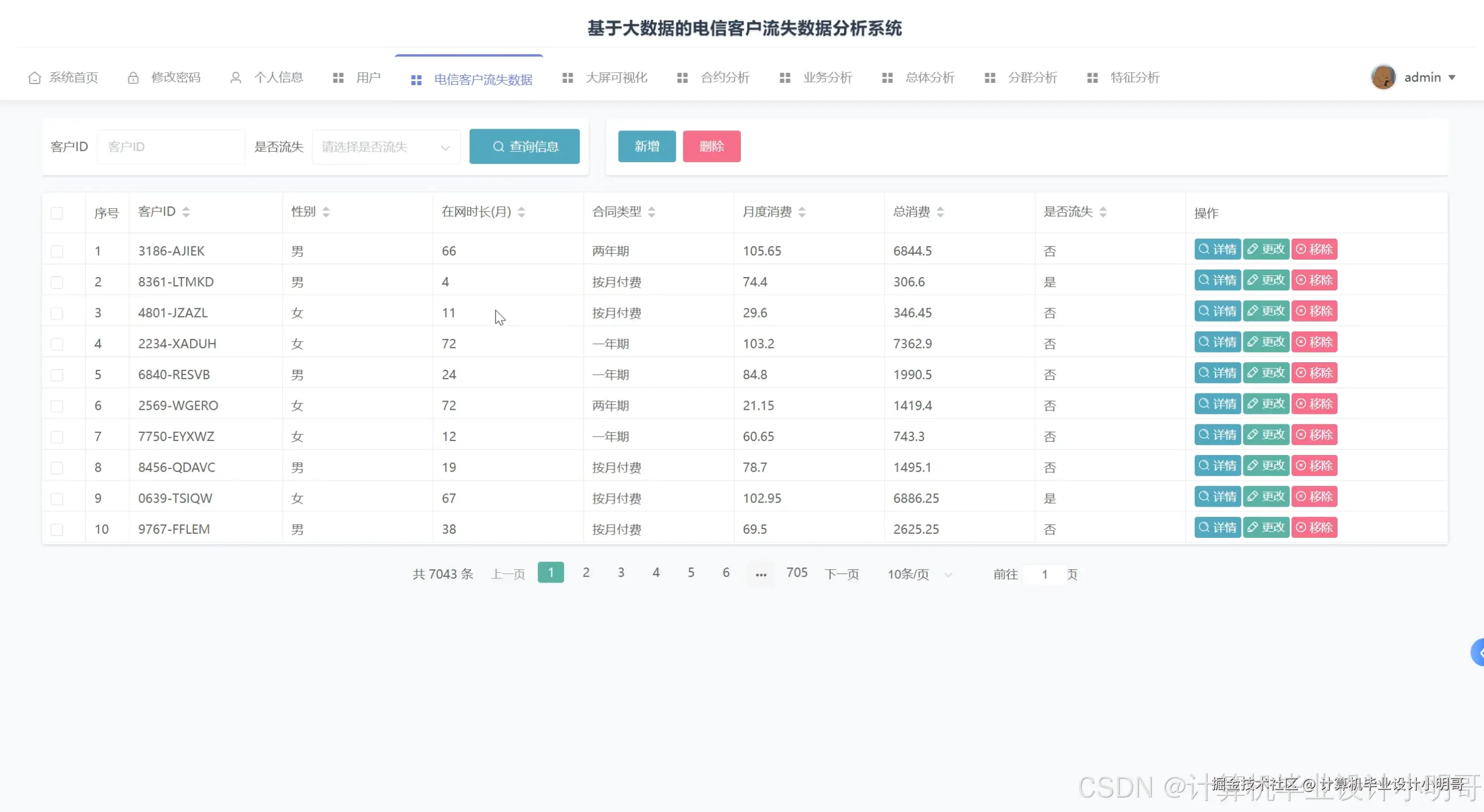This screenshot has height=812, width=1484.
Task: Click the 客户ID input field
Action: coord(171,147)
